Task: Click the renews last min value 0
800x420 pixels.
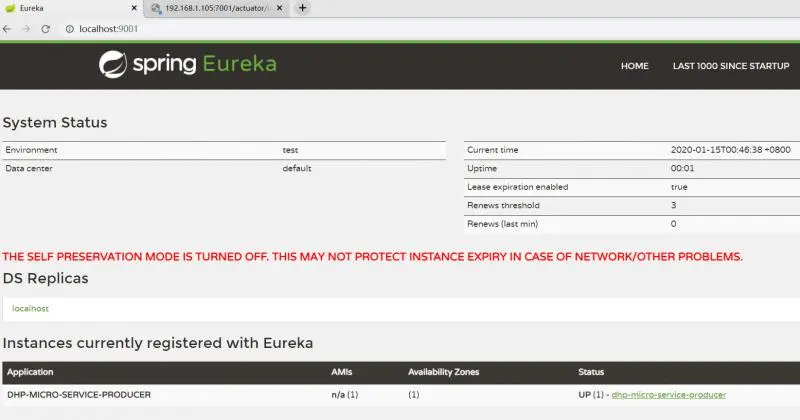Action: (x=673, y=224)
